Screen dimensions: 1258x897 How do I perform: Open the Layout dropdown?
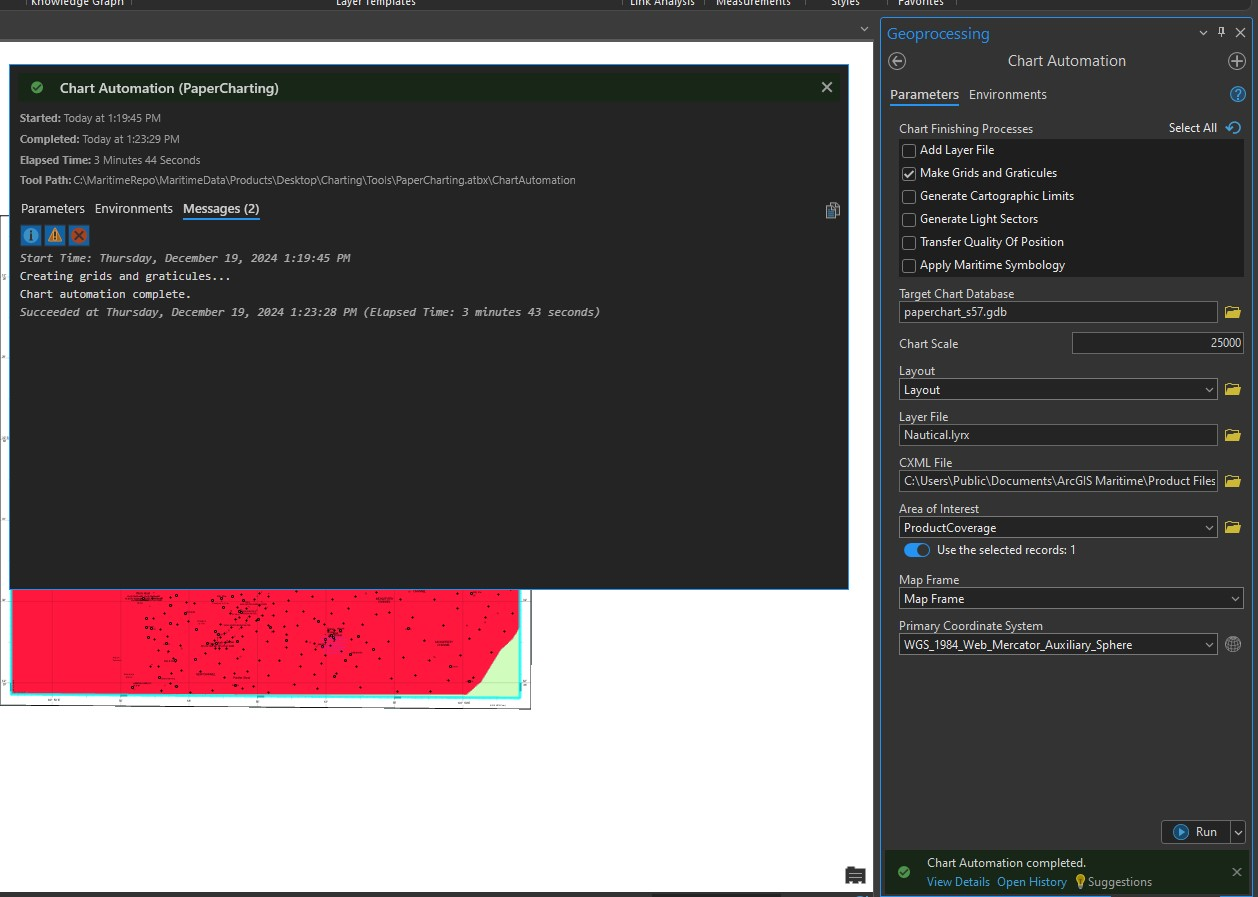point(1209,389)
